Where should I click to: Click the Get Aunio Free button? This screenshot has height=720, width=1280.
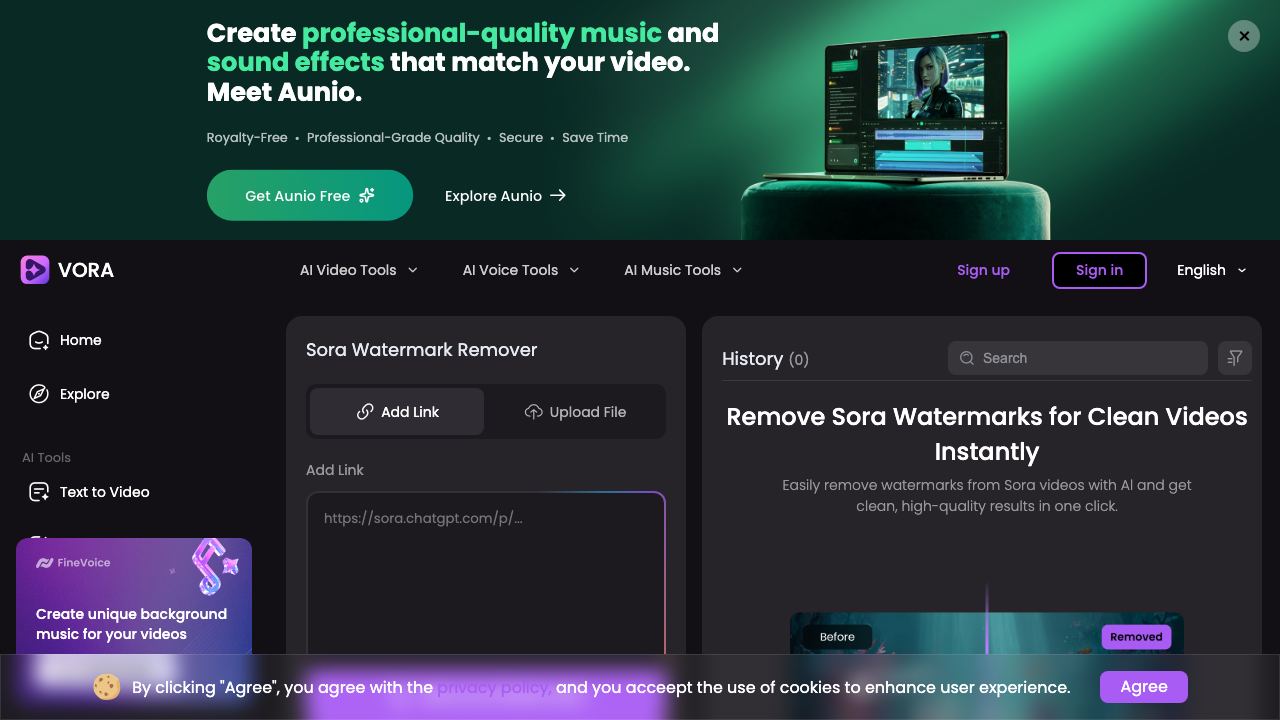point(310,195)
